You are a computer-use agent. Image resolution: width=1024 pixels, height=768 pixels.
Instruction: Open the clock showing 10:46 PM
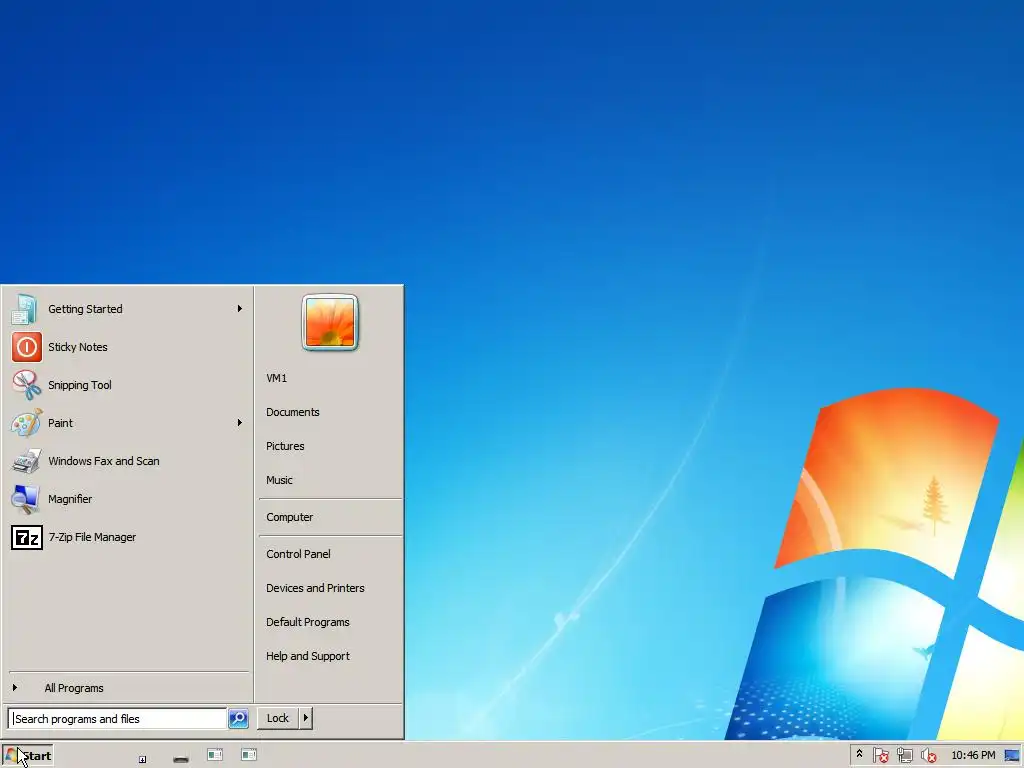(x=973, y=755)
